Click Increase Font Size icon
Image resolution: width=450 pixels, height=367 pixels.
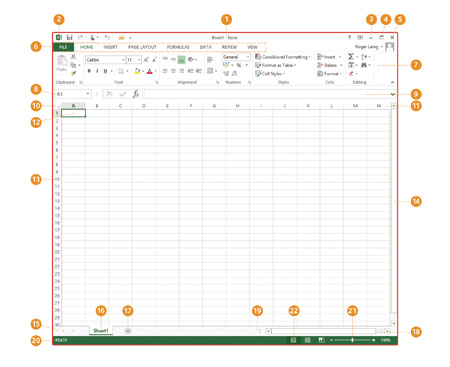(146, 60)
